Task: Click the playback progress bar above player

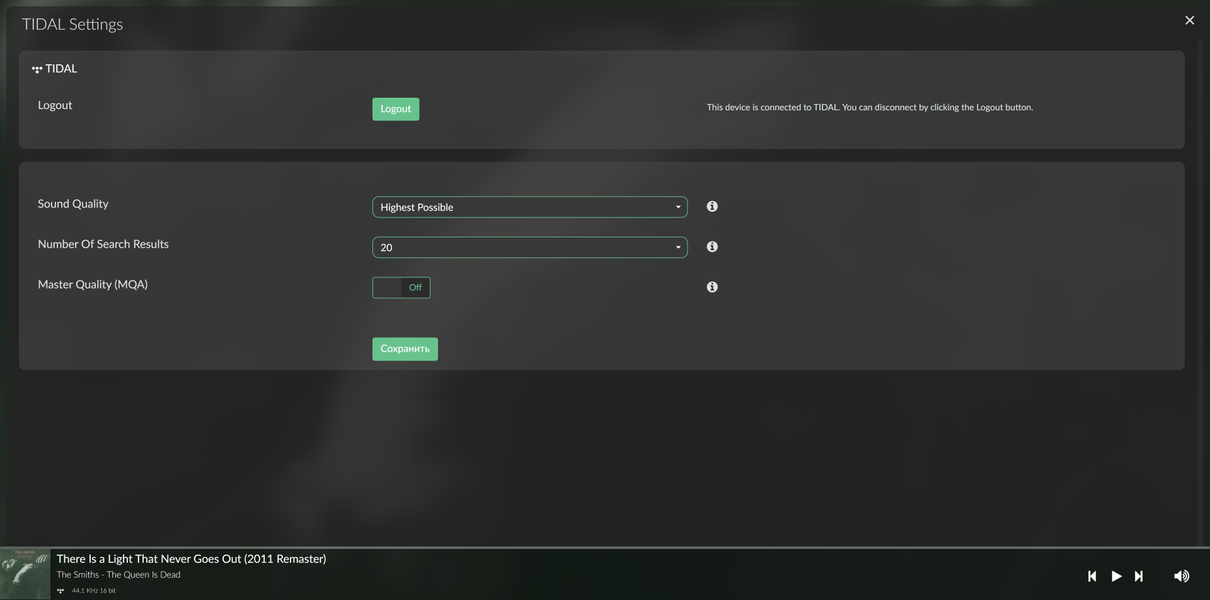Action: tap(605, 547)
